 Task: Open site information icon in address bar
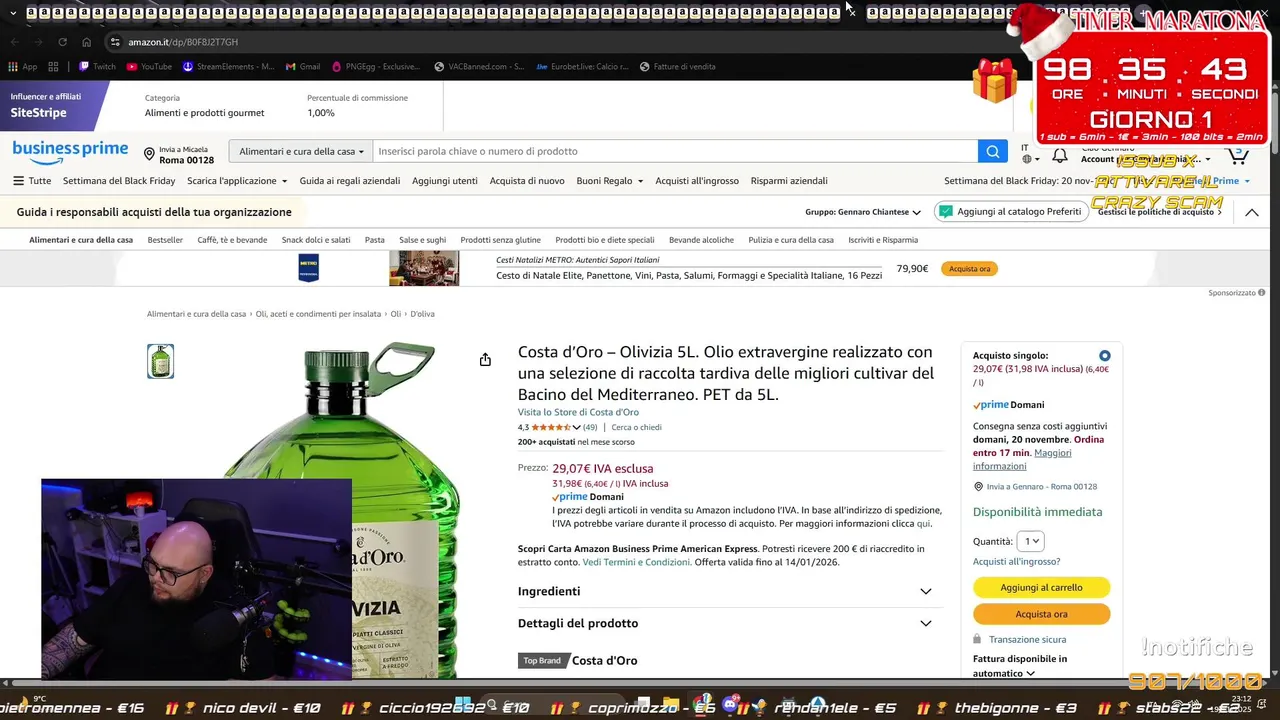[x=115, y=42]
